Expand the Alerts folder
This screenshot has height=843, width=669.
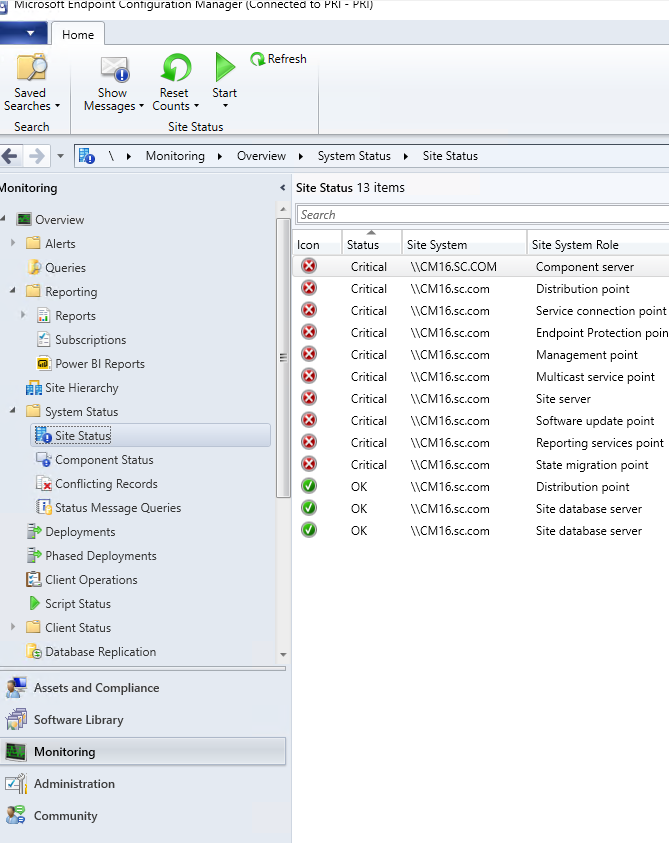[x=13, y=243]
